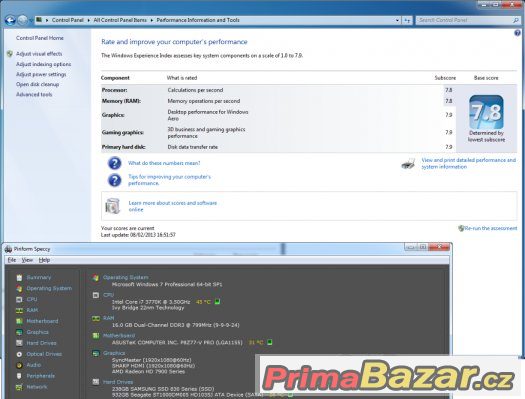This screenshot has height=399, width=525.
Task: Select Hard Drives in Speccy sidebar
Action: pyautogui.click(x=42, y=343)
